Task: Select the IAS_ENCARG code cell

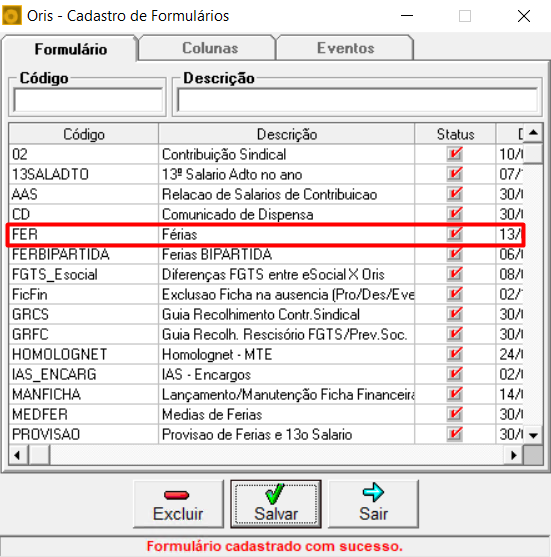Action: [84, 374]
